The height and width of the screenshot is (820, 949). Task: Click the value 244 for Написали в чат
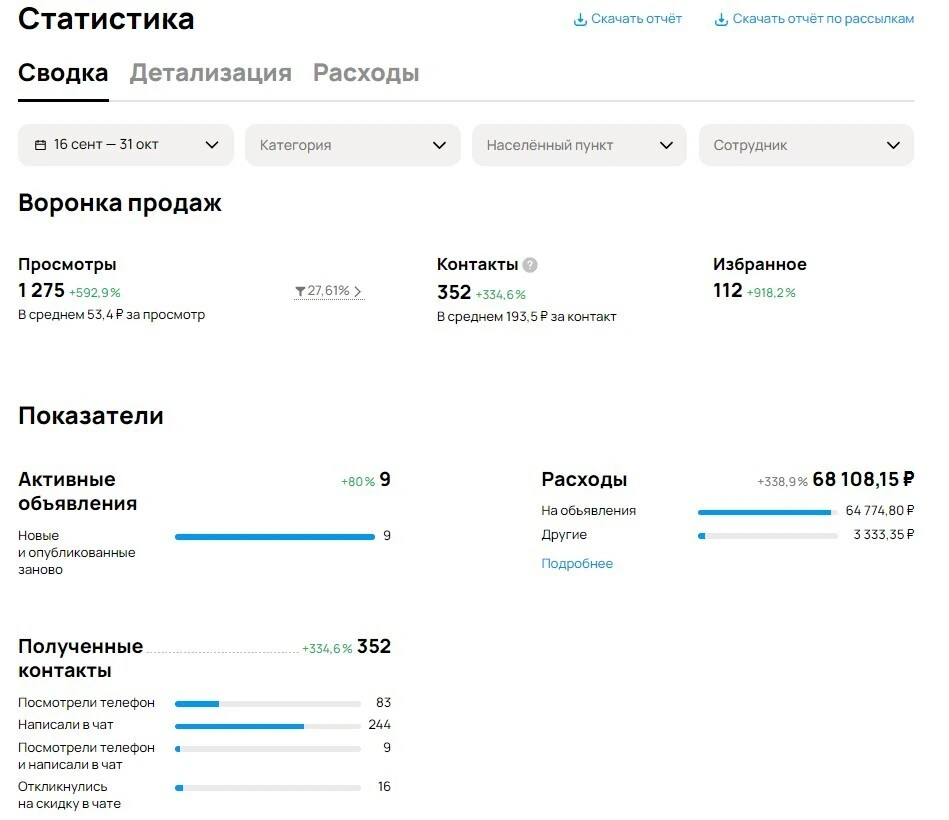tap(379, 724)
